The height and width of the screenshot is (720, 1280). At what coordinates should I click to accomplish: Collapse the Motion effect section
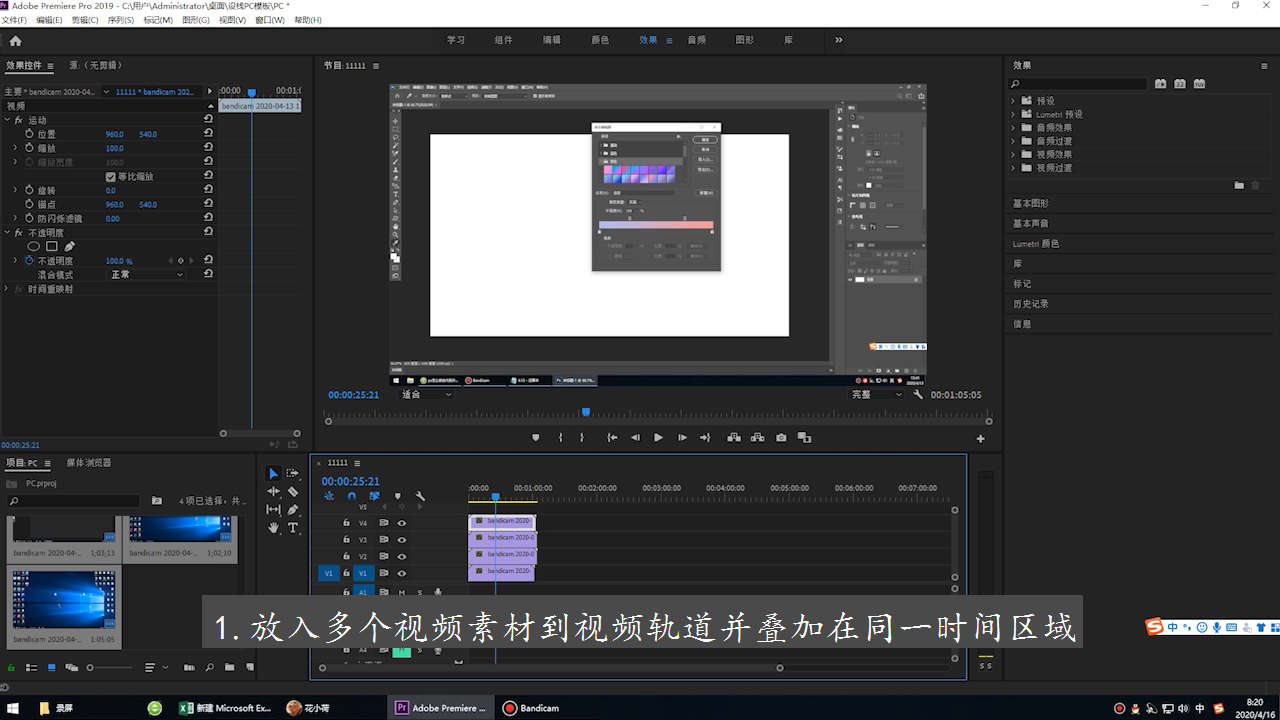pos(7,120)
